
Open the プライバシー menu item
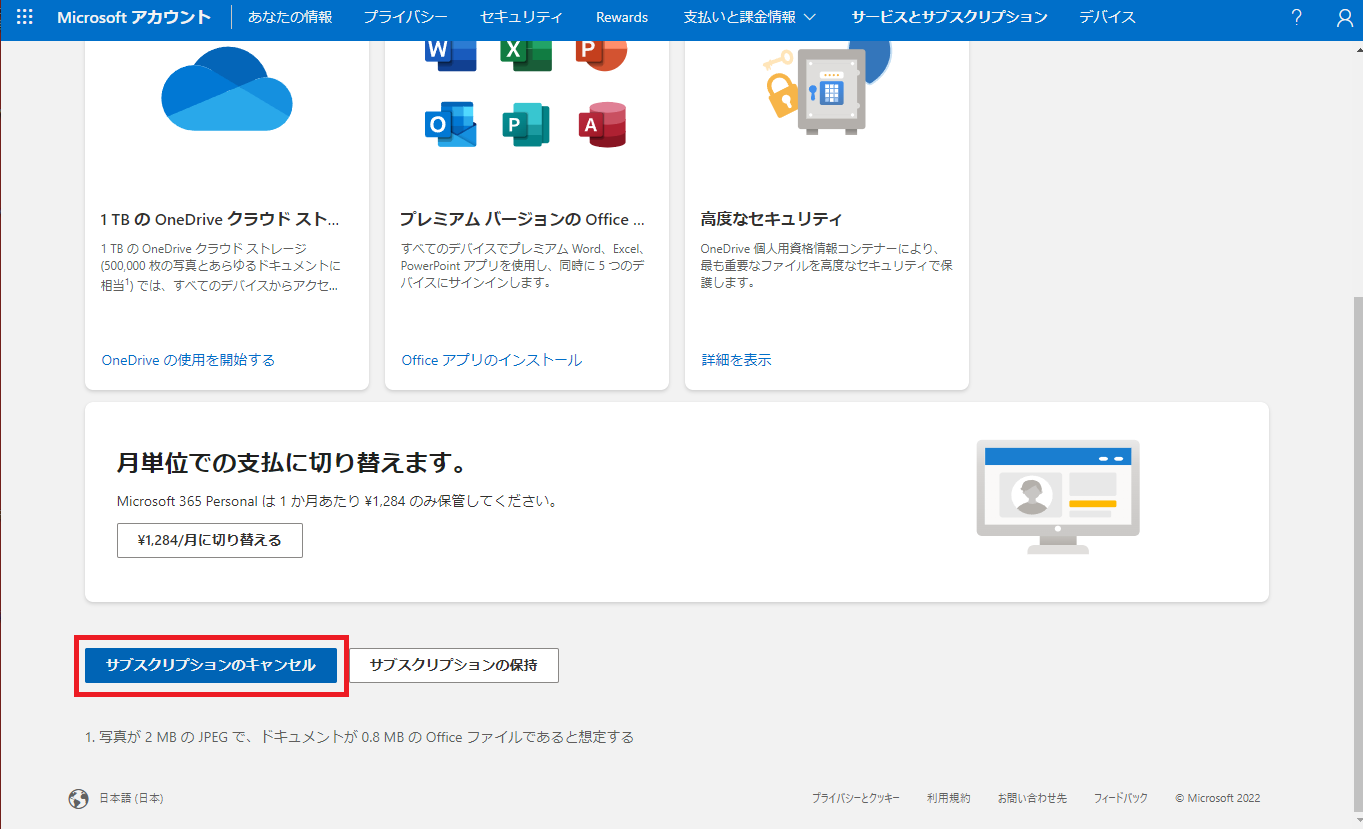click(405, 17)
